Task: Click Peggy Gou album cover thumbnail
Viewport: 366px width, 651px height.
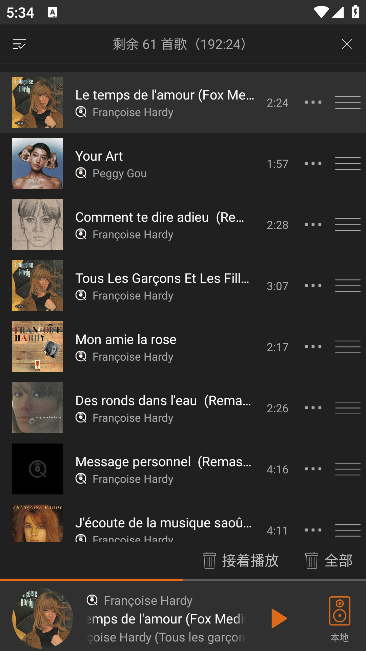Action: [x=37, y=164]
